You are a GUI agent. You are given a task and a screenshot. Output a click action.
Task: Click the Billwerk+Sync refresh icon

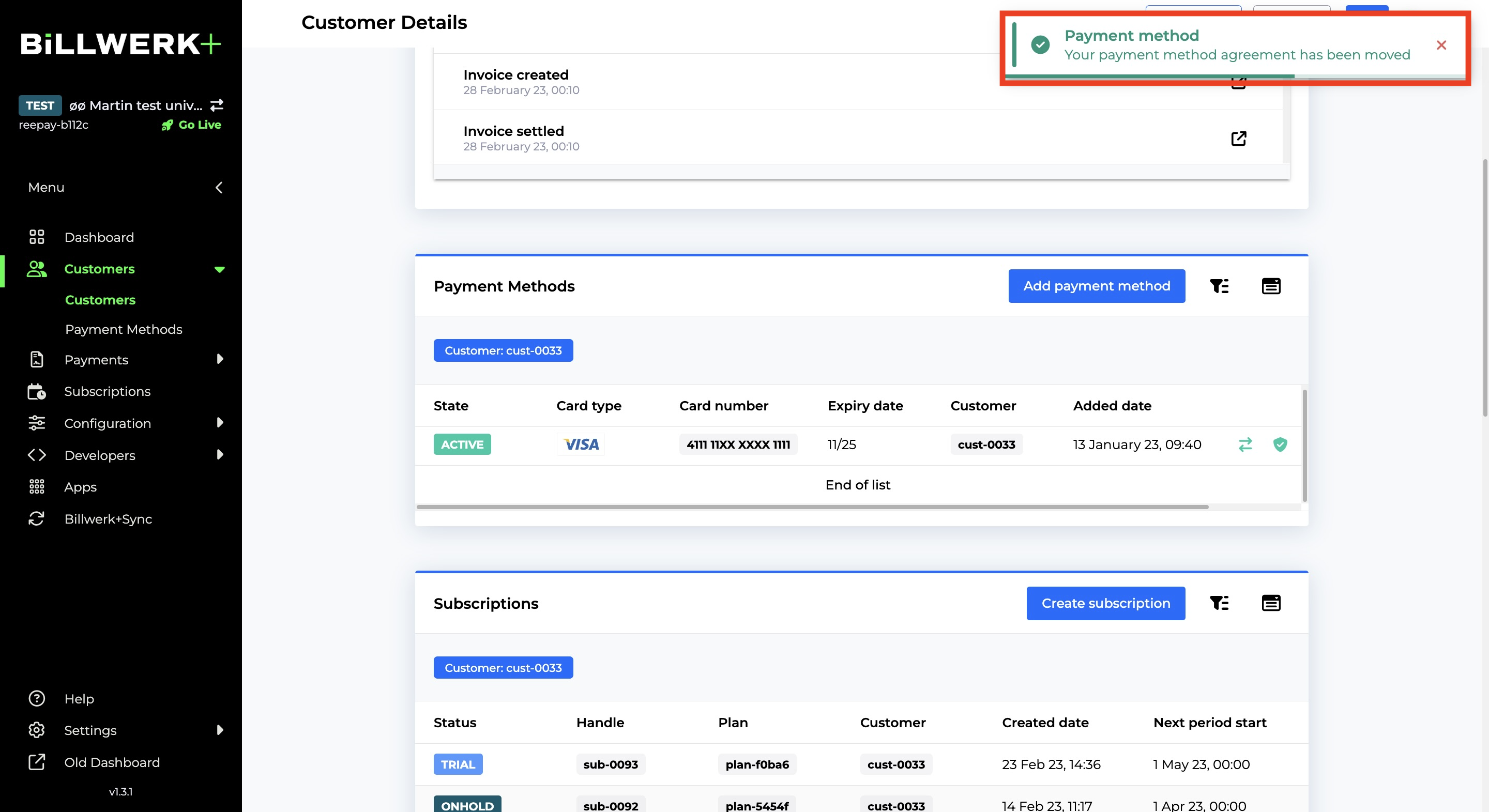pyautogui.click(x=37, y=518)
